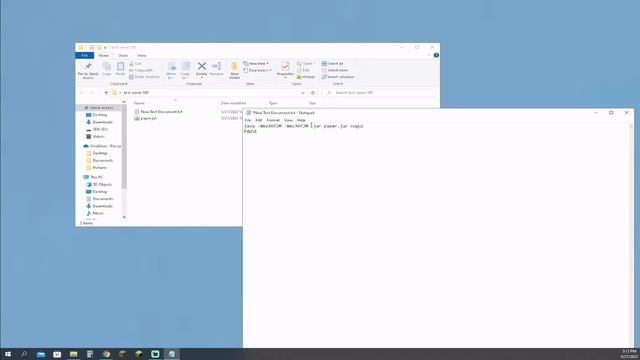Viewport: 640px width, 360px height.
Task: Click the Up arrow navigation button
Action: coord(106,93)
